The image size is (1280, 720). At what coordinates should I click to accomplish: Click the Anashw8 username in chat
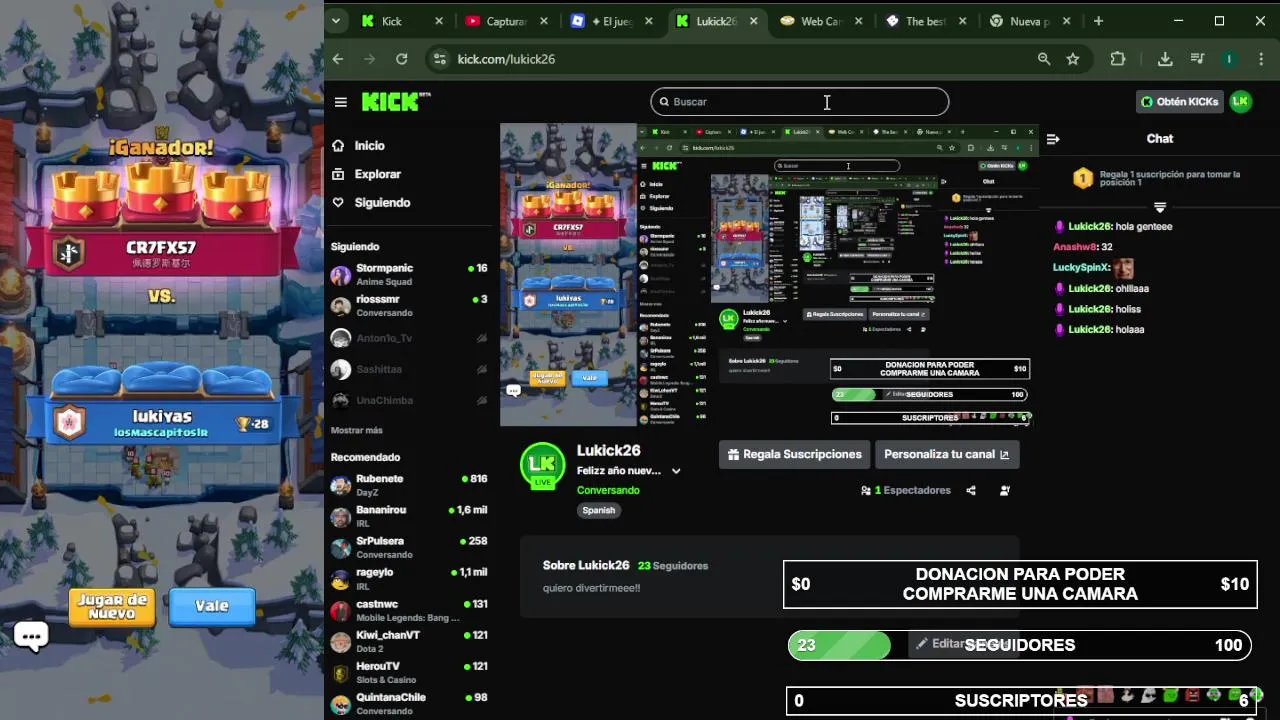pos(1075,247)
